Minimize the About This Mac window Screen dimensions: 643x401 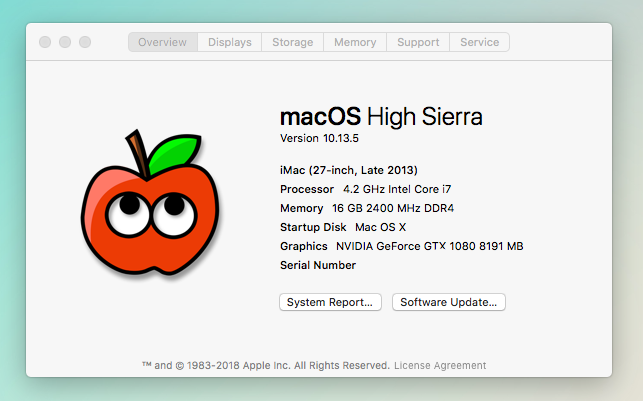coord(65,42)
